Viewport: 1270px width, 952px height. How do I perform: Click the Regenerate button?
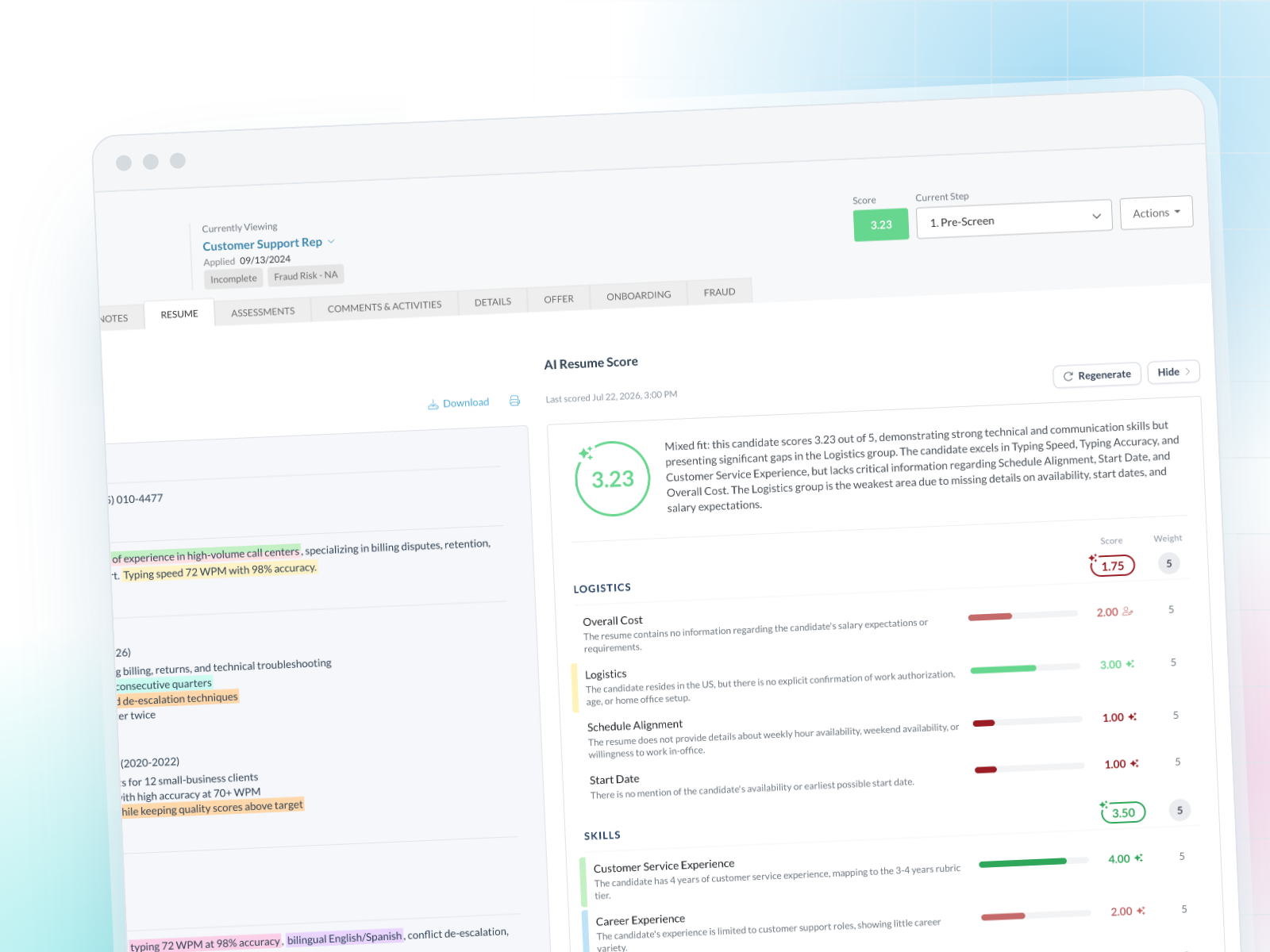1097,375
